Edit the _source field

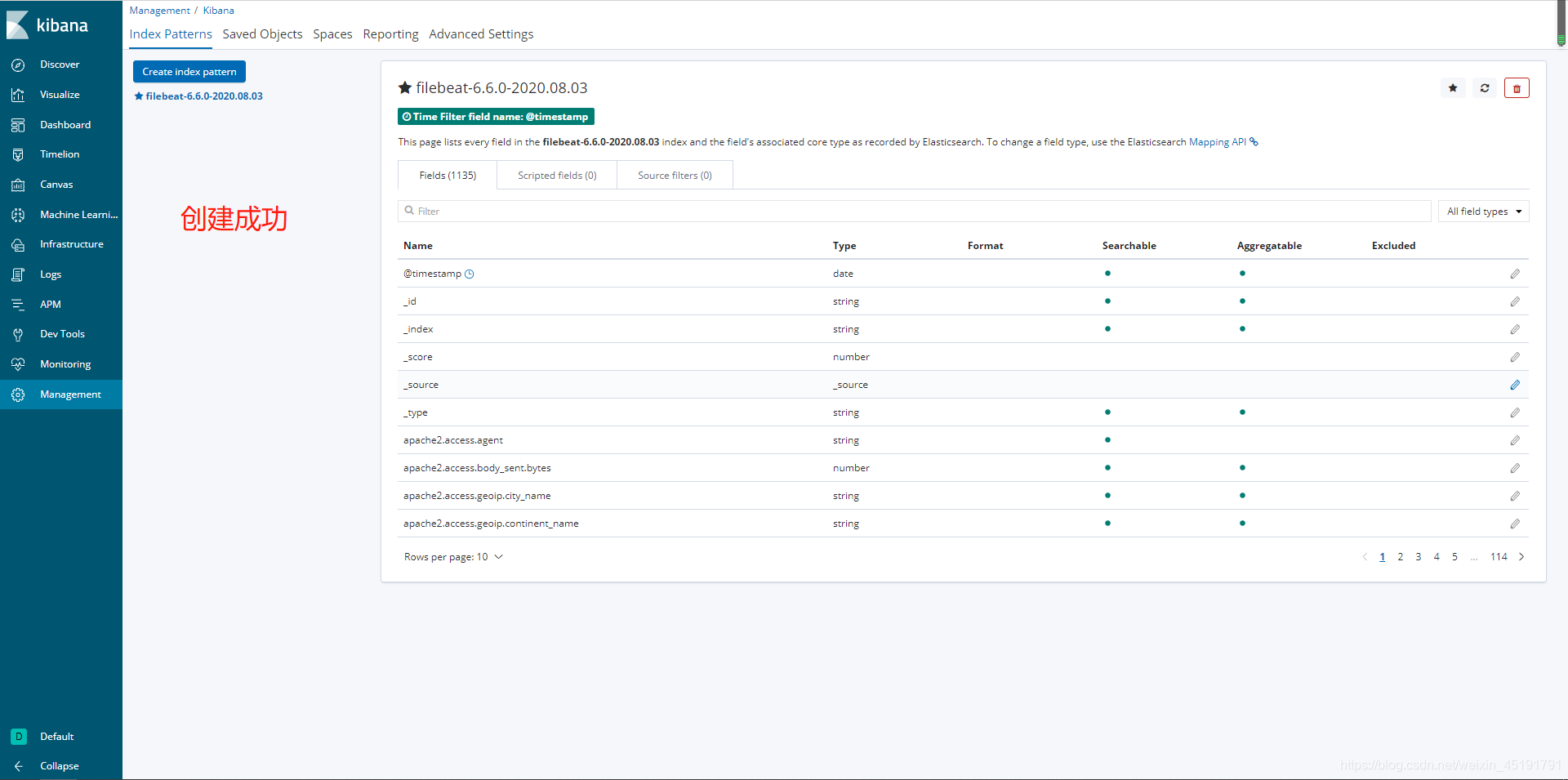(1515, 386)
